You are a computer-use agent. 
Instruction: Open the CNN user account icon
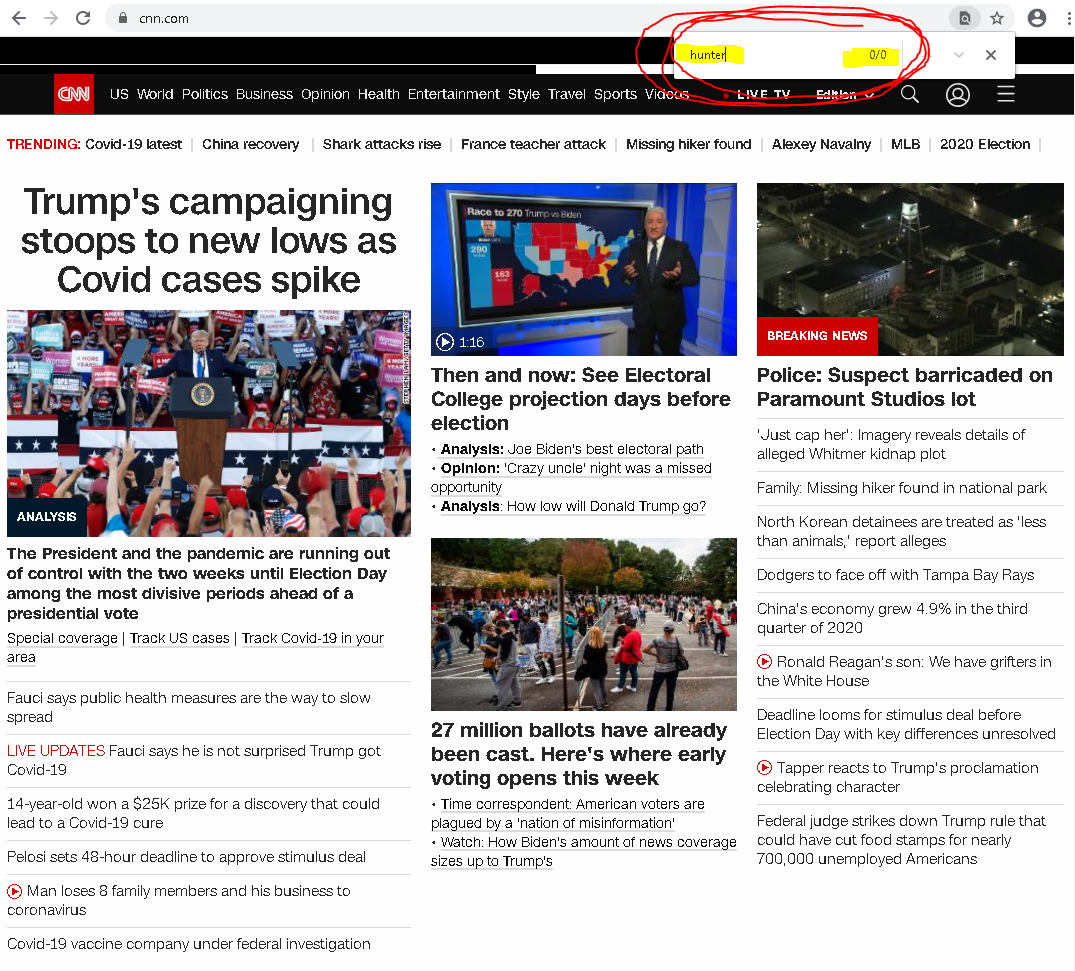958,94
